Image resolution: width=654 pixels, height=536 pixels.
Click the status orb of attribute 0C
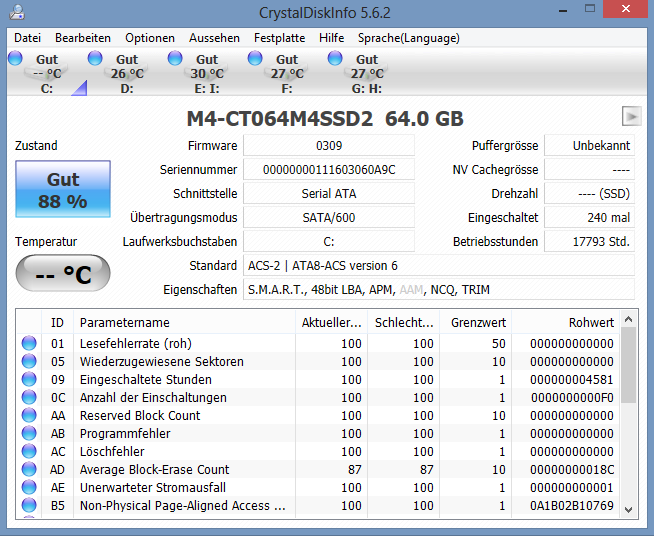tap(29, 397)
